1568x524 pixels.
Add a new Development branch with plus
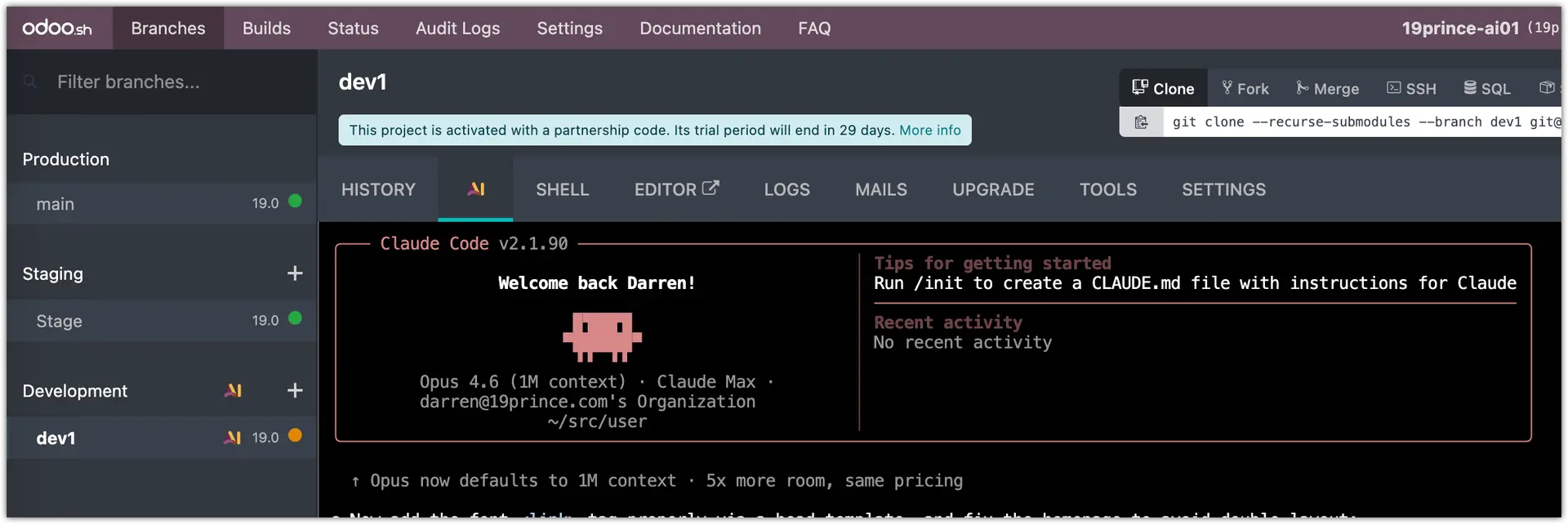(x=295, y=391)
